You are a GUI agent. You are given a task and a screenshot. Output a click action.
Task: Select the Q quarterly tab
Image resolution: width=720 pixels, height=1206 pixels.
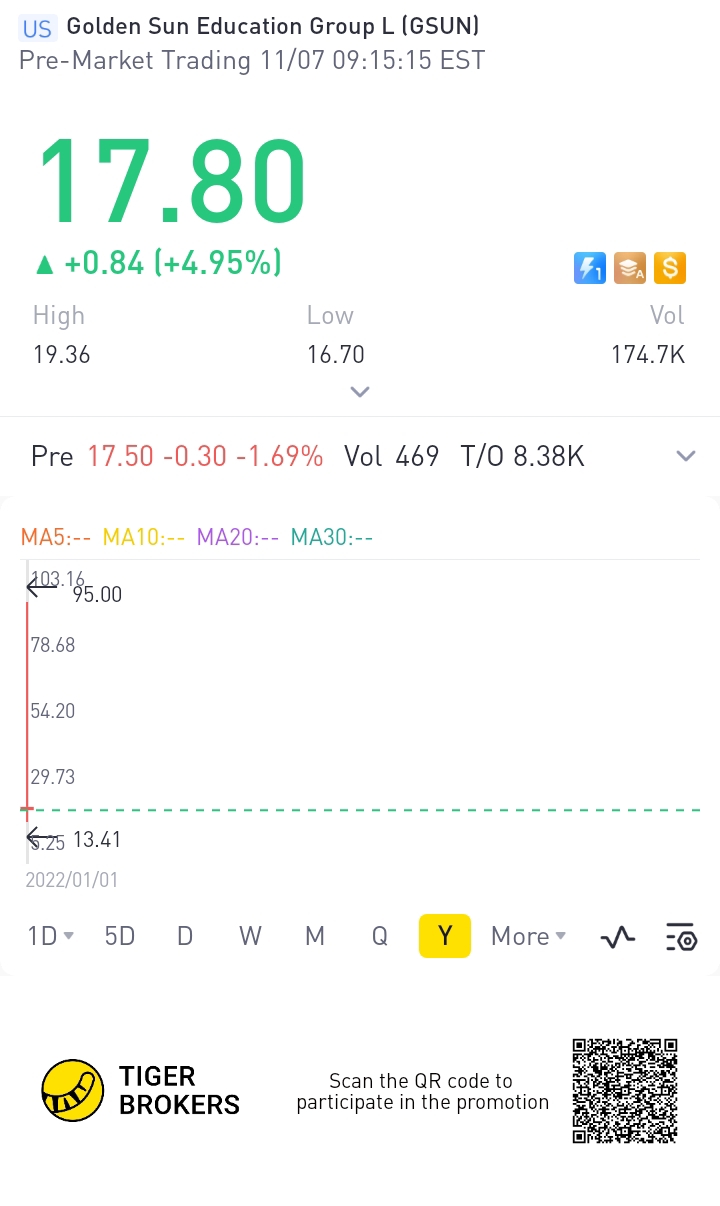point(380,936)
